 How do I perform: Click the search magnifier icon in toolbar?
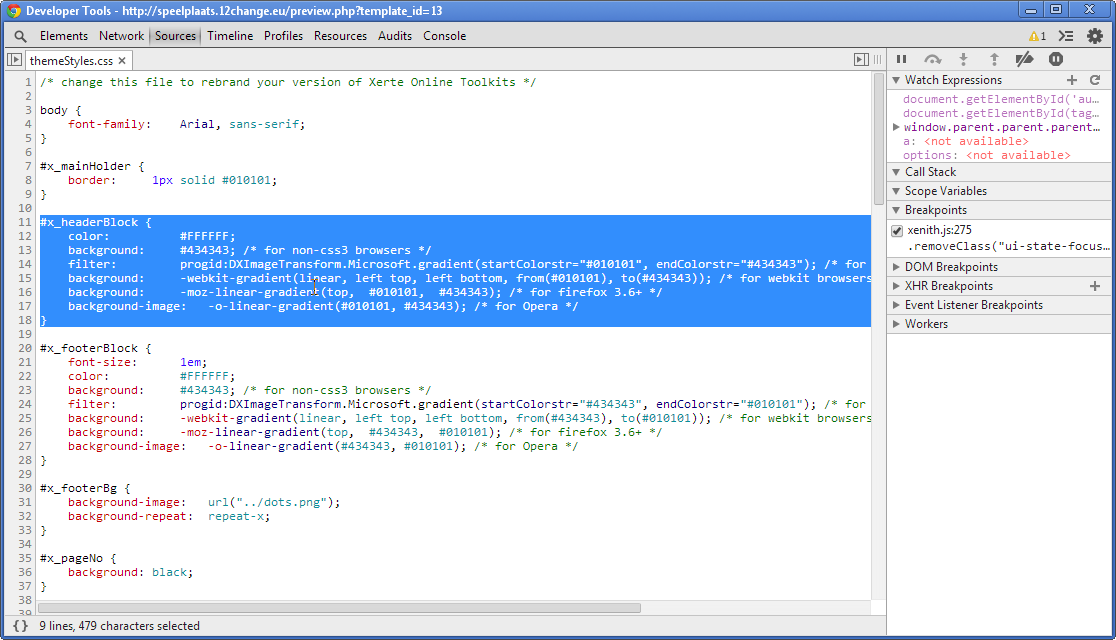point(20,36)
